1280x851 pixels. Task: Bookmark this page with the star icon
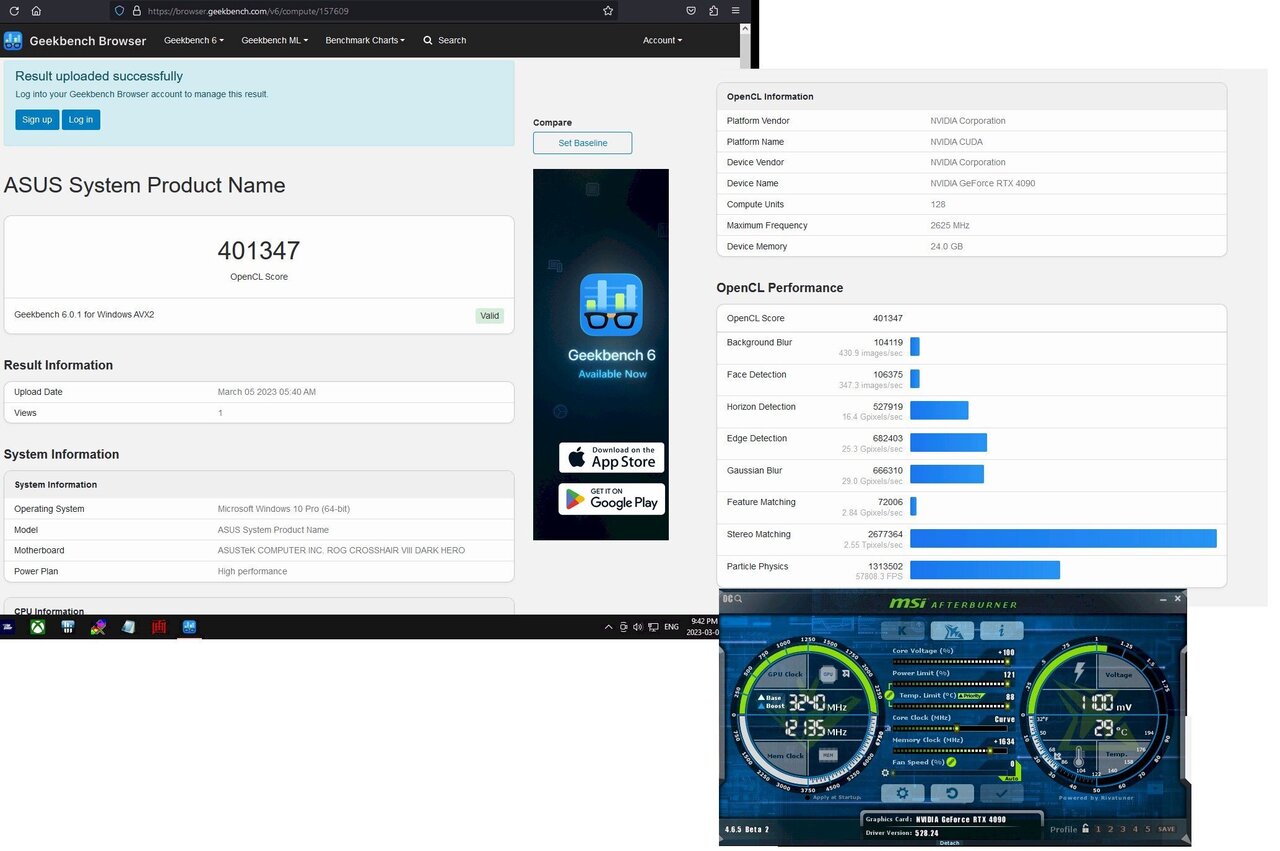(607, 11)
